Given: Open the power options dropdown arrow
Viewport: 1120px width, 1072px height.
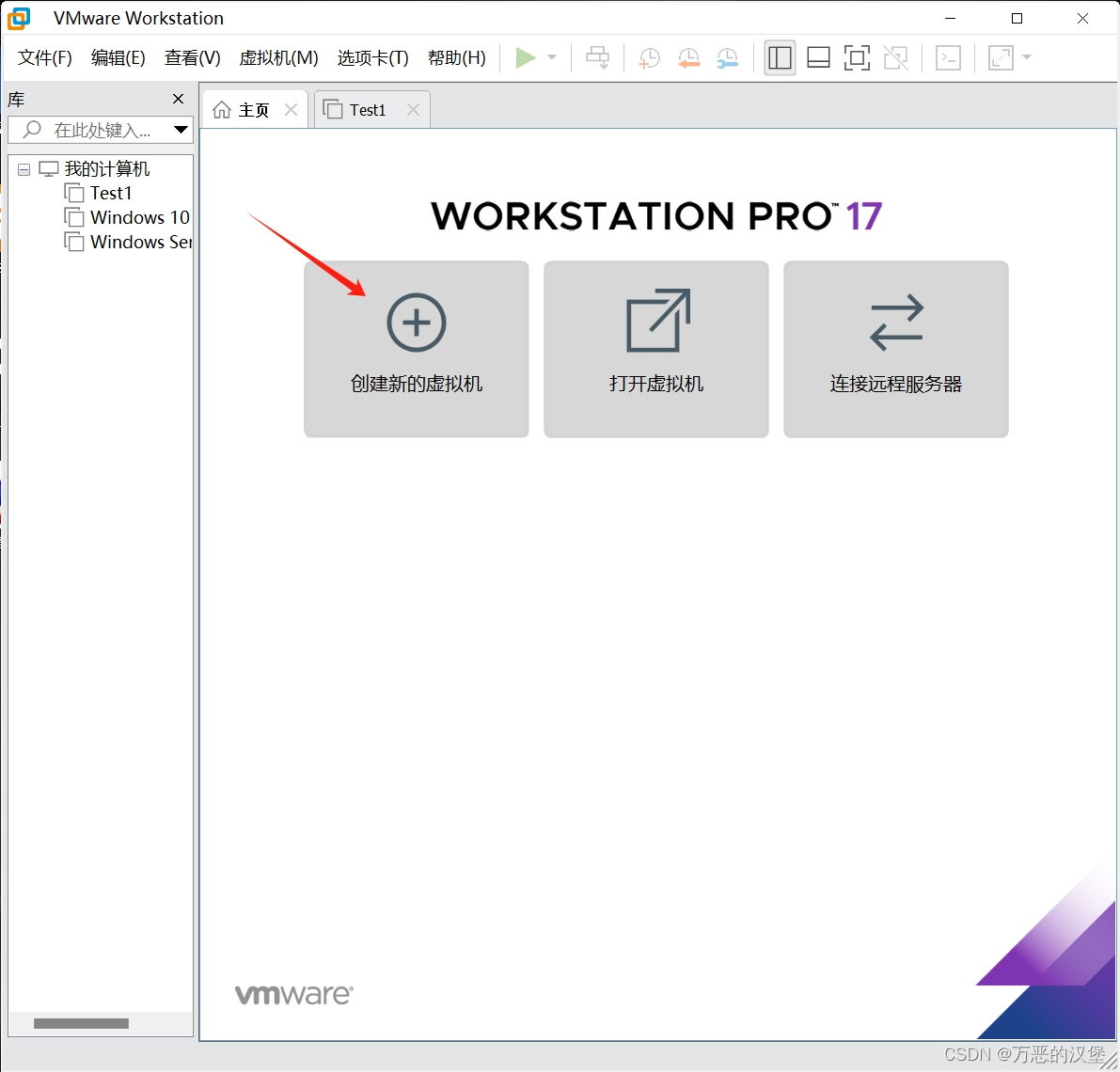Looking at the screenshot, I should (x=552, y=57).
